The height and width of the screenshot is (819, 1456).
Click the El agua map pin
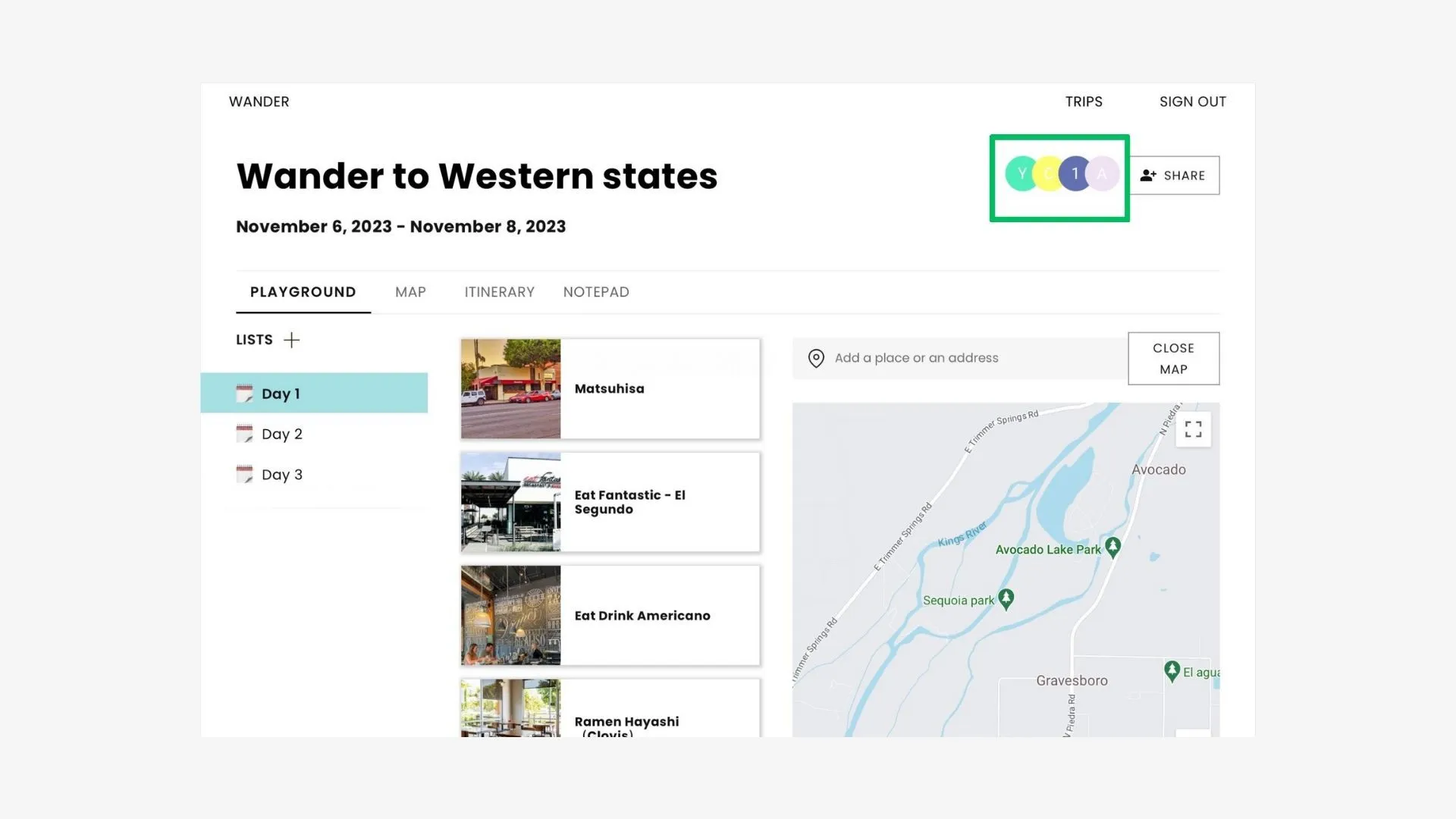[x=1172, y=670]
